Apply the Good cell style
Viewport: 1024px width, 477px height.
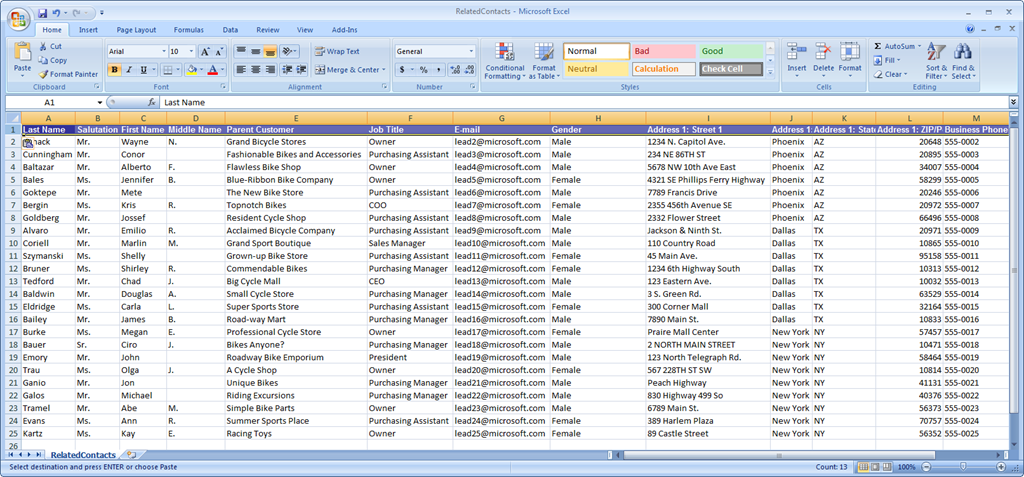coord(731,52)
